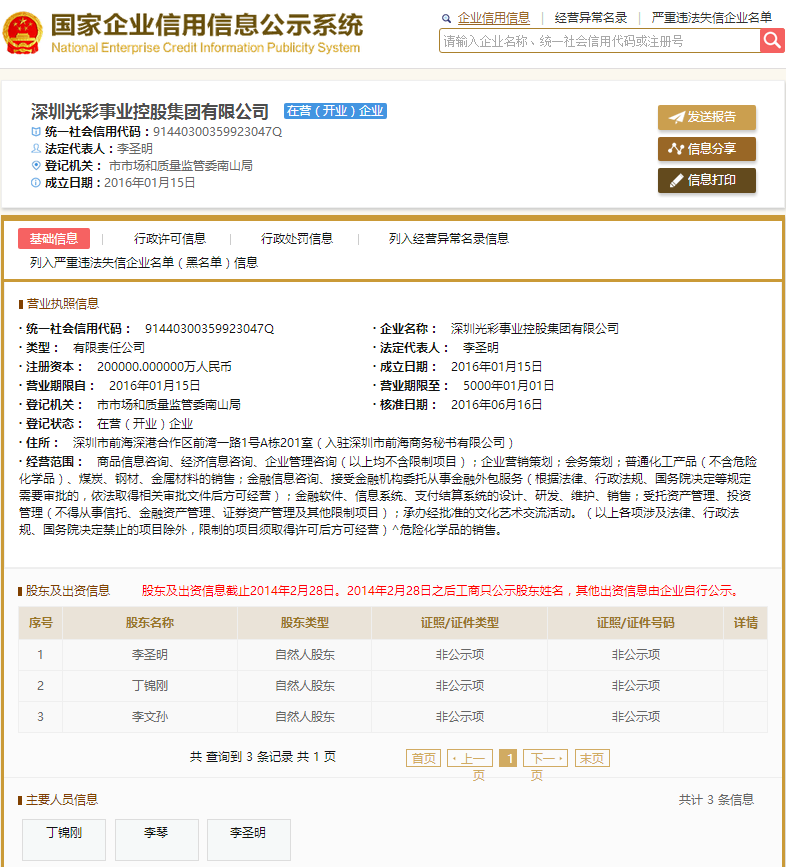This screenshot has width=786, height=867.
Task: Open the 列入严重违法失信企业名单（黑名单）信息 tab
Action: click(x=144, y=263)
